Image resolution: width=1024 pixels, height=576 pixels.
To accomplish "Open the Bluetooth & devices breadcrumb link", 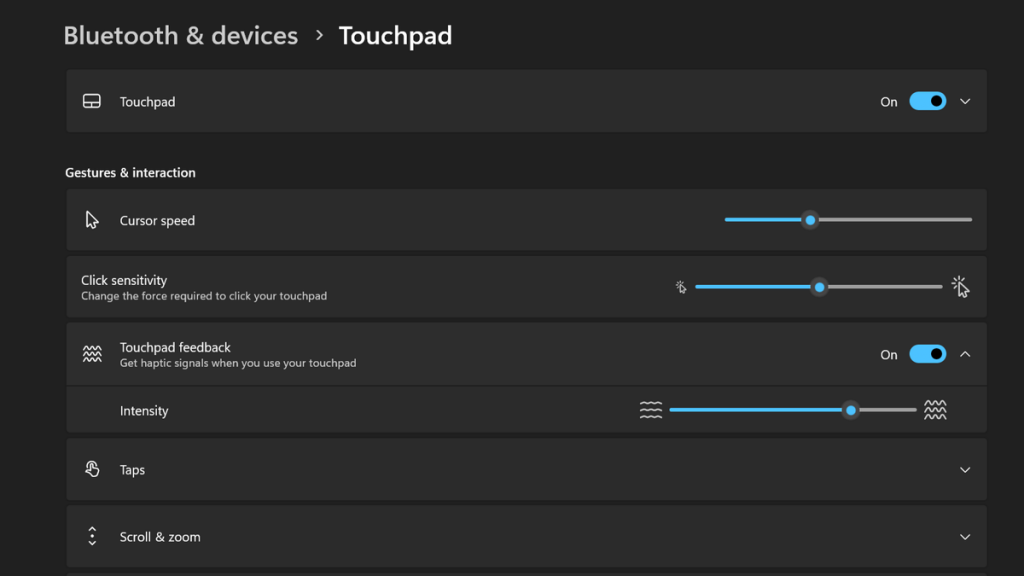I will pyautogui.click(x=180, y=35).
